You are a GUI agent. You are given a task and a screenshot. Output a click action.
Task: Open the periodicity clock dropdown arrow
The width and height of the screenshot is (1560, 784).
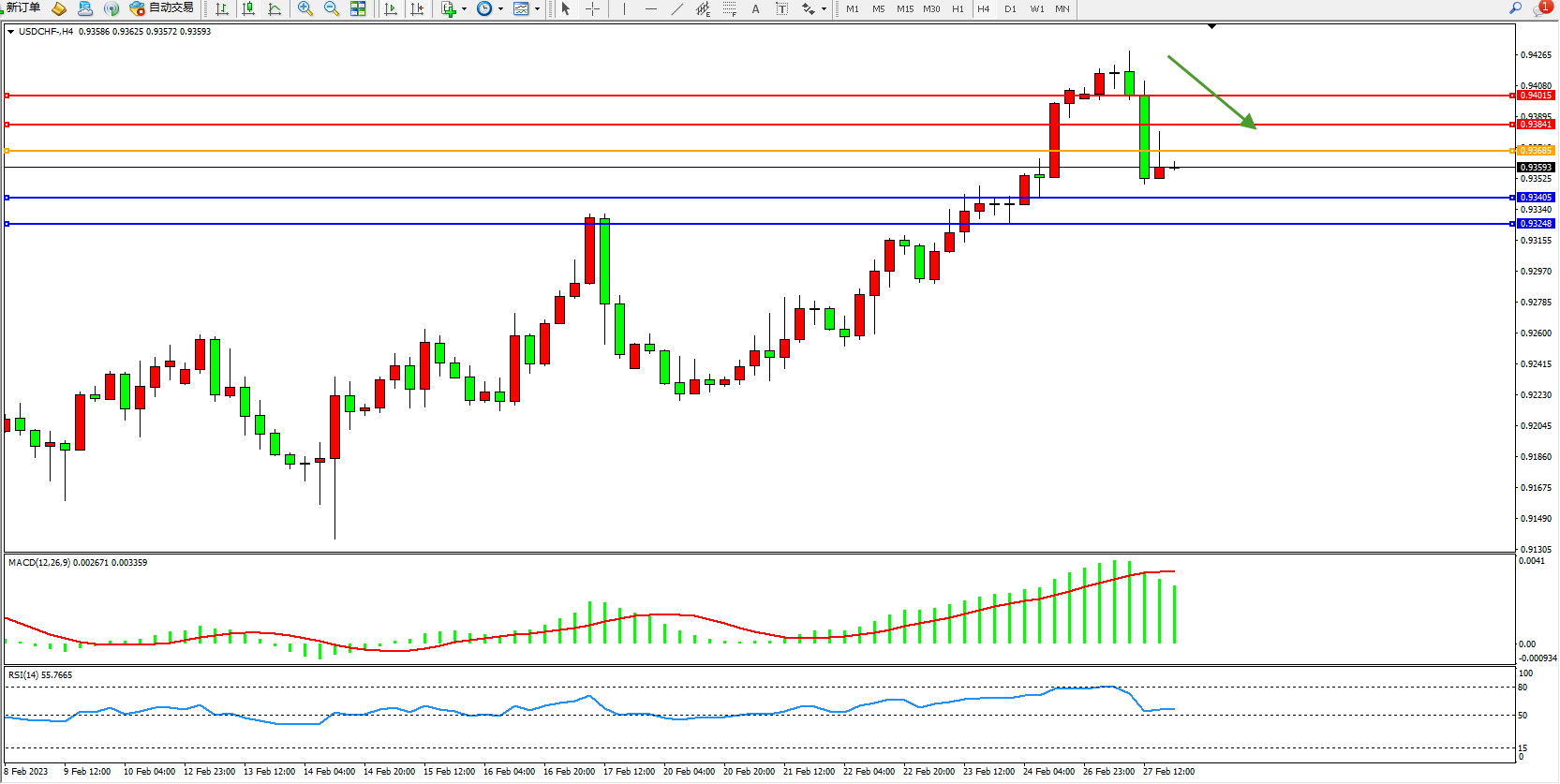[x=500, y=9]
